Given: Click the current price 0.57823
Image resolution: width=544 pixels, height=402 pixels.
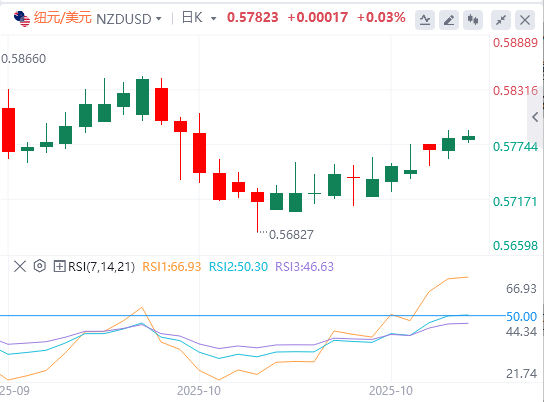Looking at the screenshot, I should coord(253,17).
